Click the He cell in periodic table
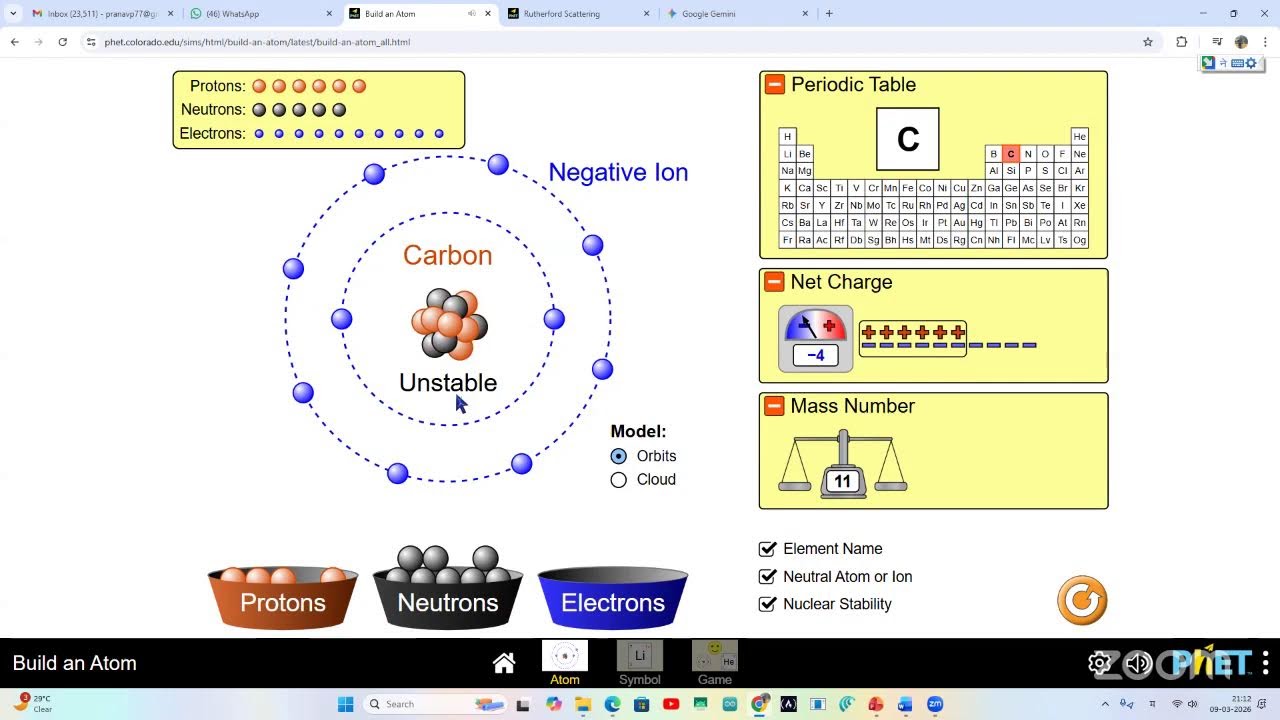 pos(1080,137)
